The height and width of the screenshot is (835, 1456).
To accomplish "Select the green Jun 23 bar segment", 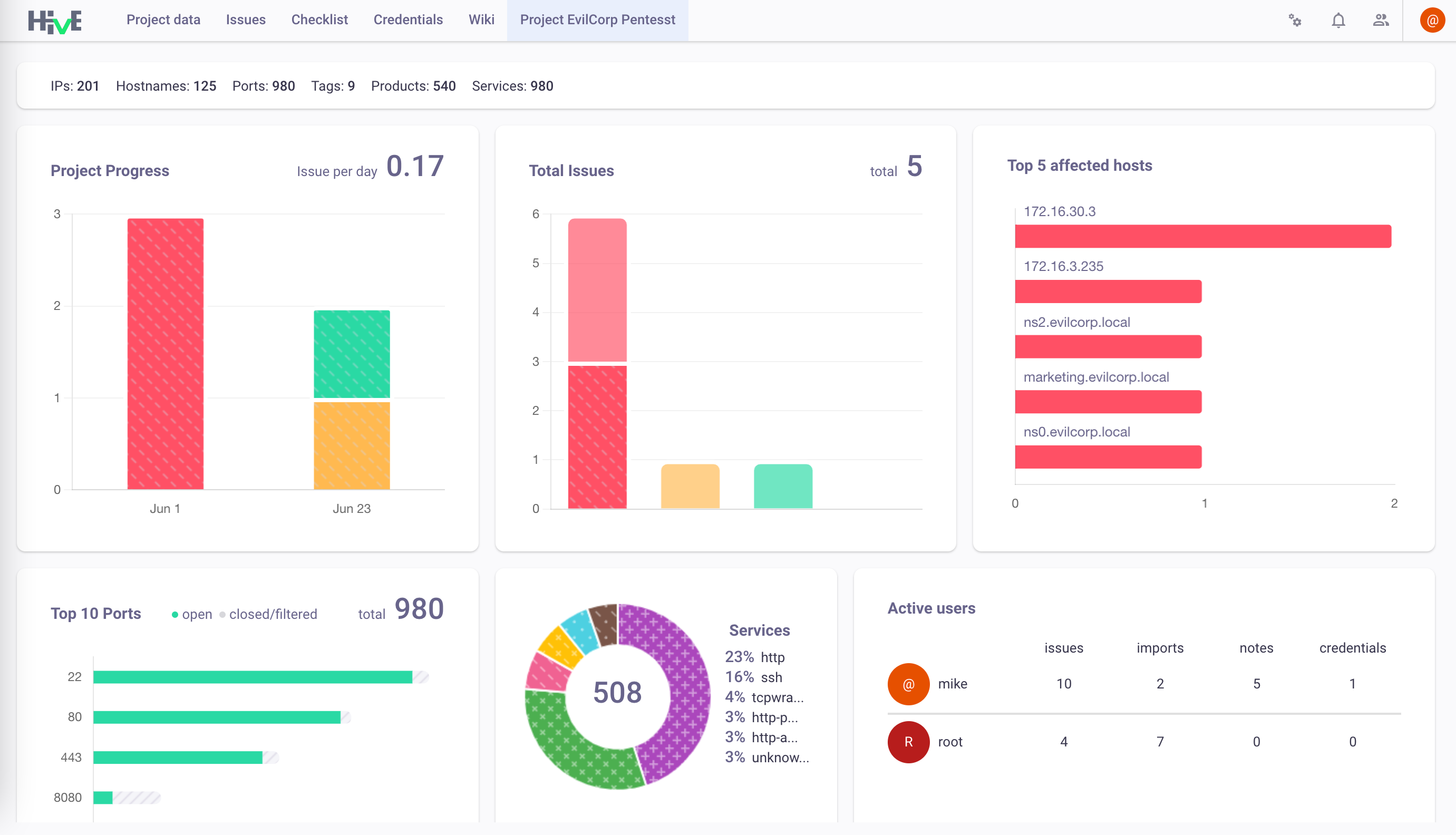I will pos(352,354).
